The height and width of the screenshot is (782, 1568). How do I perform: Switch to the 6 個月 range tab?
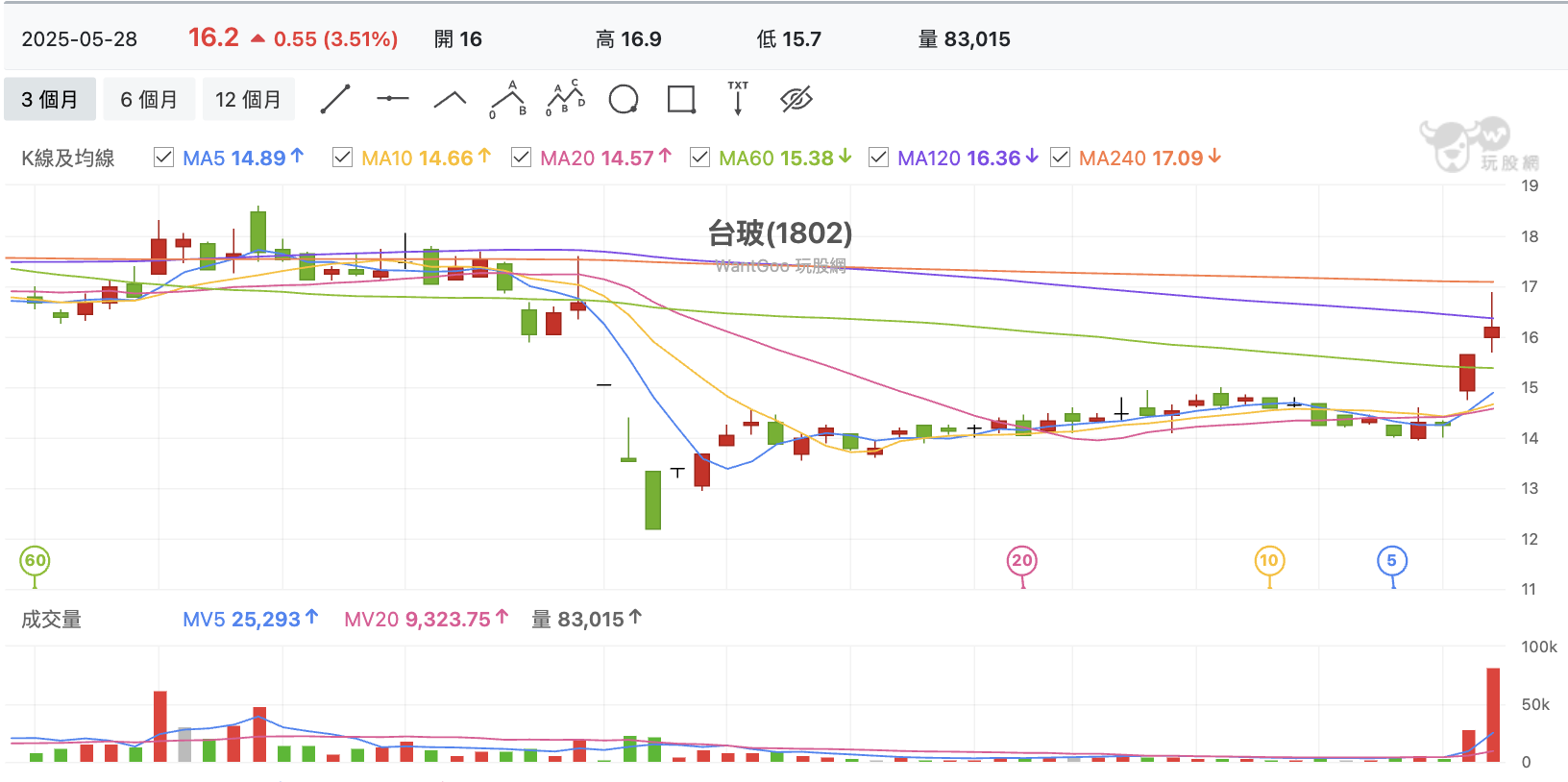pos(149,100)
